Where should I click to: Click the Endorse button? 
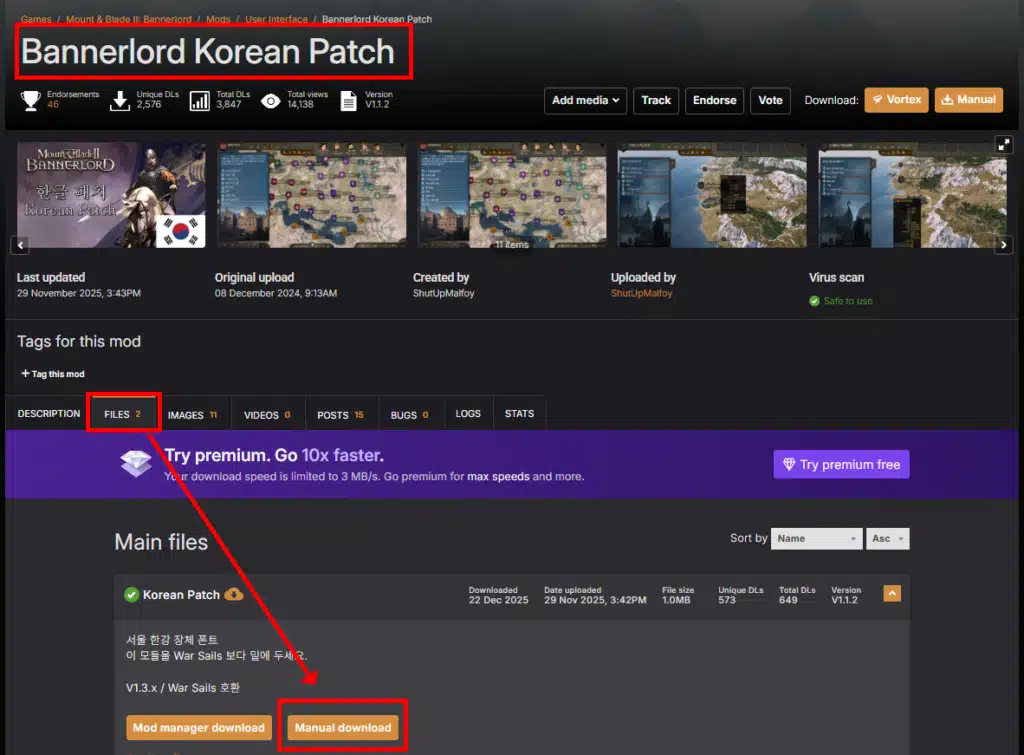pyautogui.click(x=714, y=101)
